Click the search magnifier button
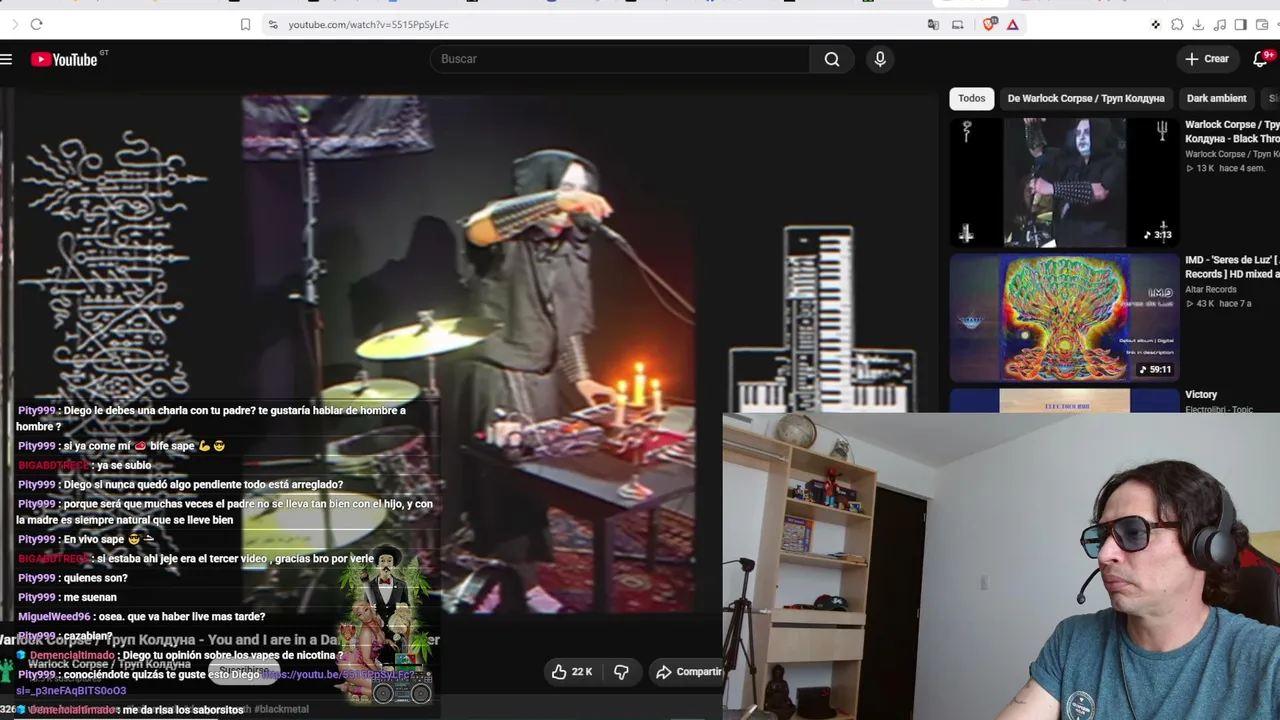1280x720 pixels. pos(832,59)
